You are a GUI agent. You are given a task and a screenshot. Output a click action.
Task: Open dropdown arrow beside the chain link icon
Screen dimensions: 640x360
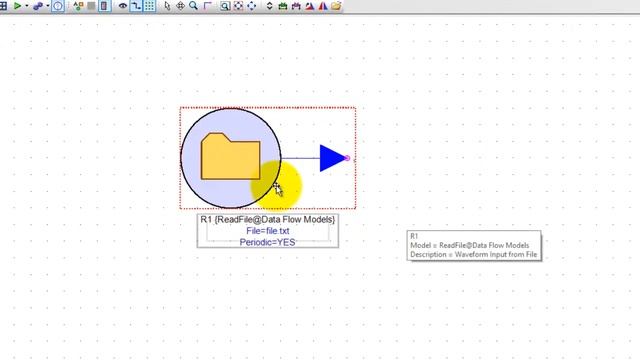(48, 6)
